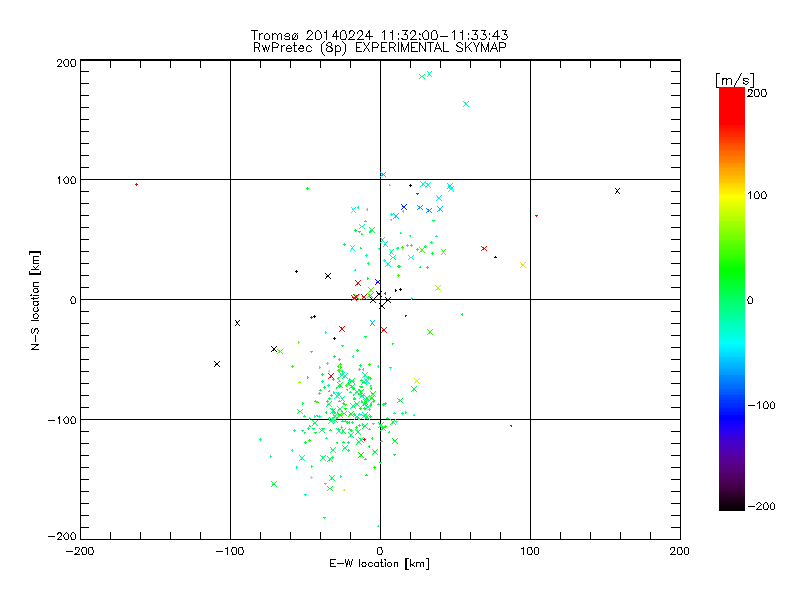Click the subtitle "RwPretec (8p) EXPERIMENTAL SKYMAP"
The width and height of the screenshot is (800, 600).
[380, 48]
